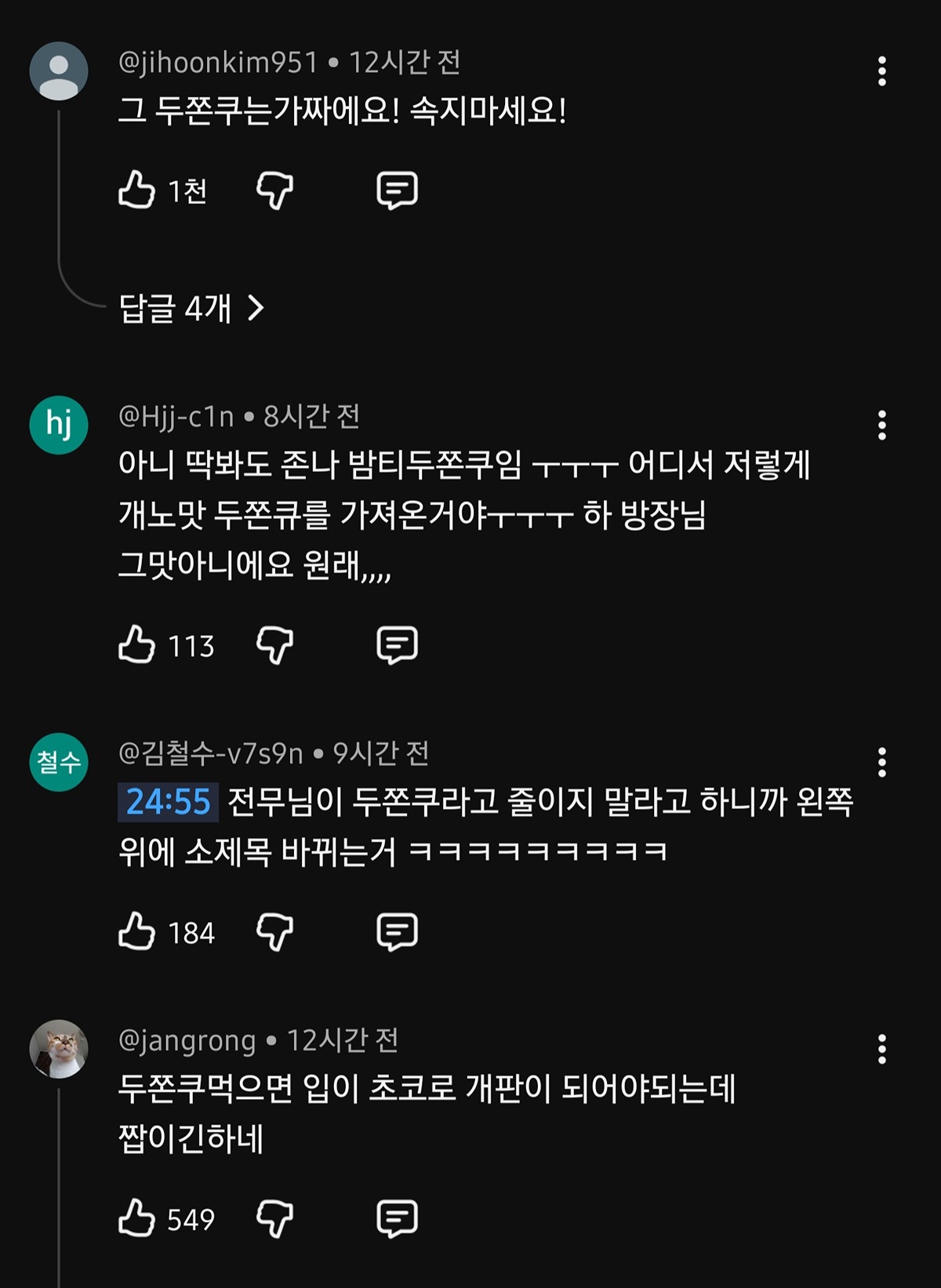This screenshot has height=1288, width=941.
Task: Like the @김철수-v7s9n comment
Action: (136, 932)
